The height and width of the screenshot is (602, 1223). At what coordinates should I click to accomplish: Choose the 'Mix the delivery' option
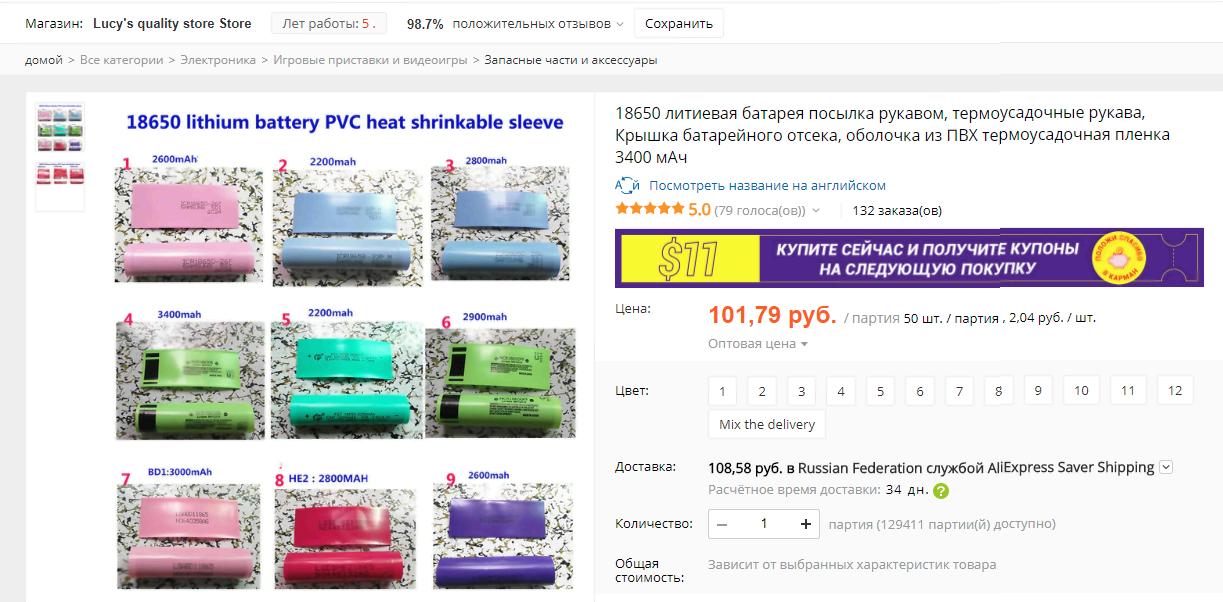(767, 424)
